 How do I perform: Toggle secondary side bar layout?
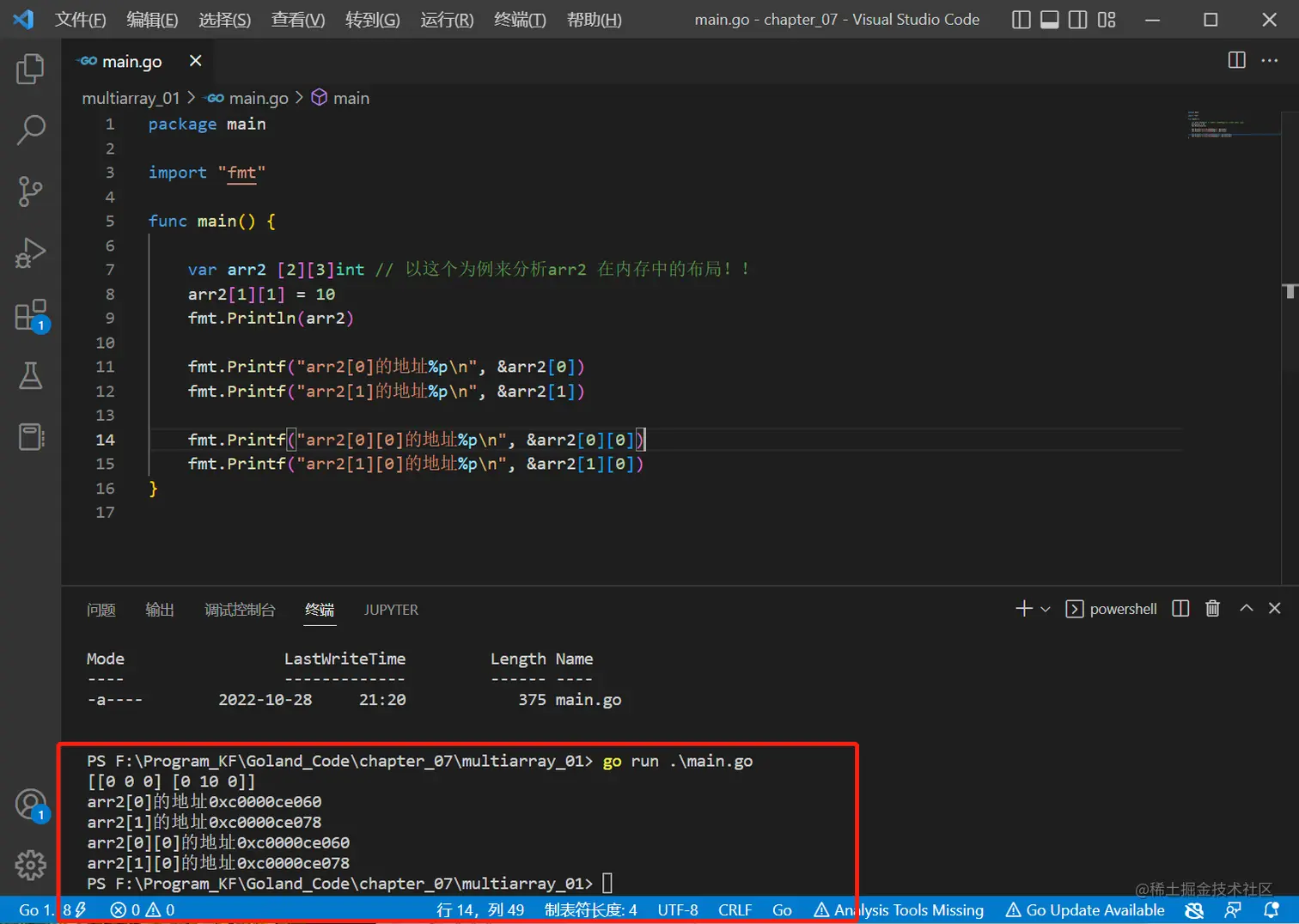[x=1077, y=20]
